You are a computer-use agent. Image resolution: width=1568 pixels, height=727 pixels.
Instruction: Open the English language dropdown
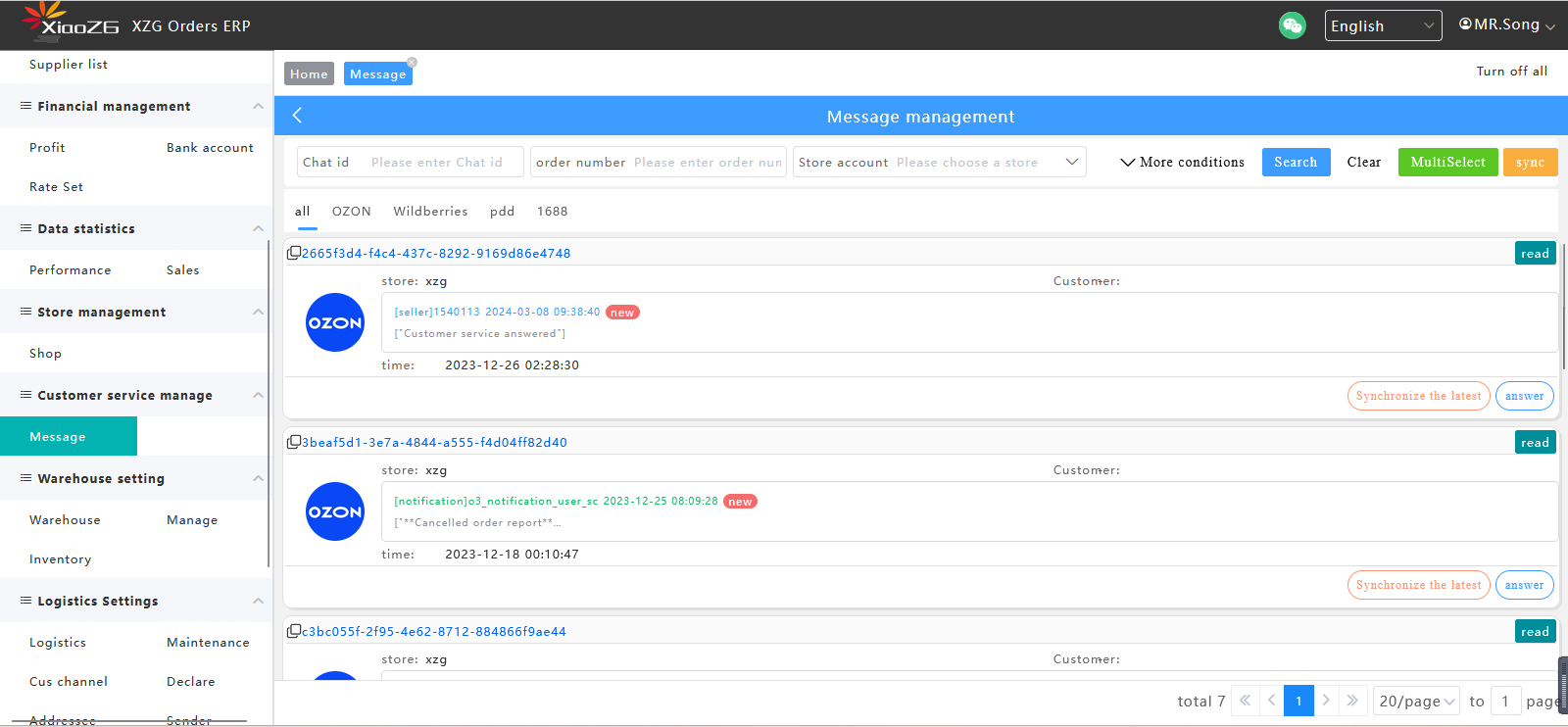tap(1382, 25)
